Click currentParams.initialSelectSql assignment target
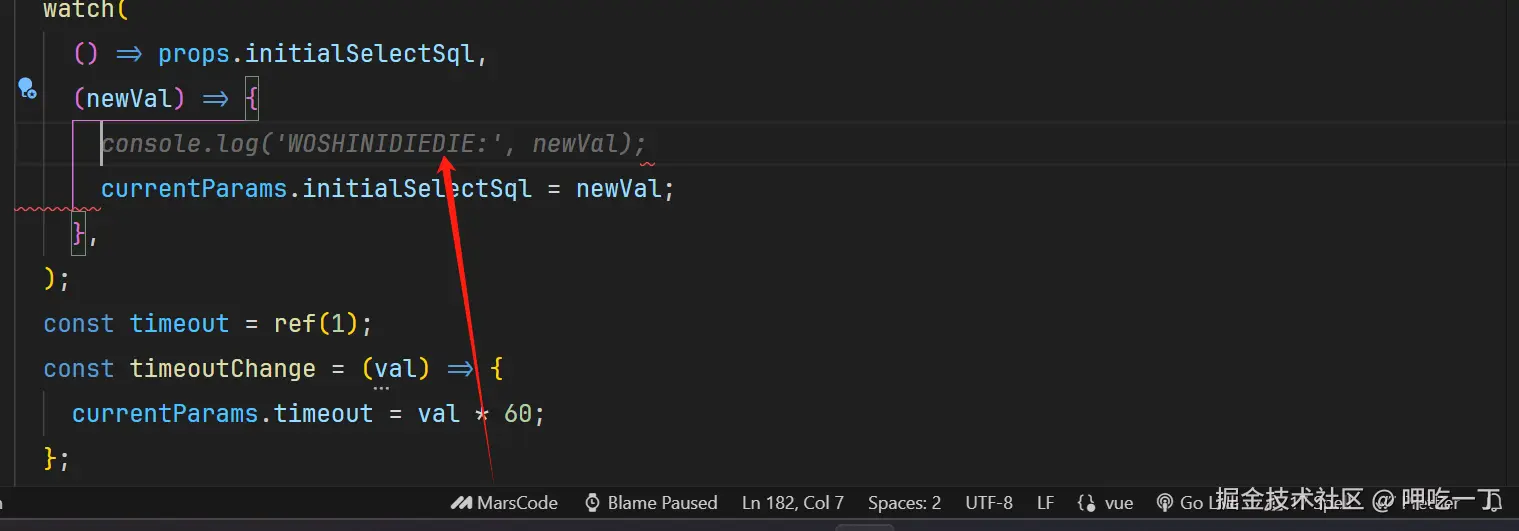The height and width of the screenshot is (531, 1519). (315, 188)
